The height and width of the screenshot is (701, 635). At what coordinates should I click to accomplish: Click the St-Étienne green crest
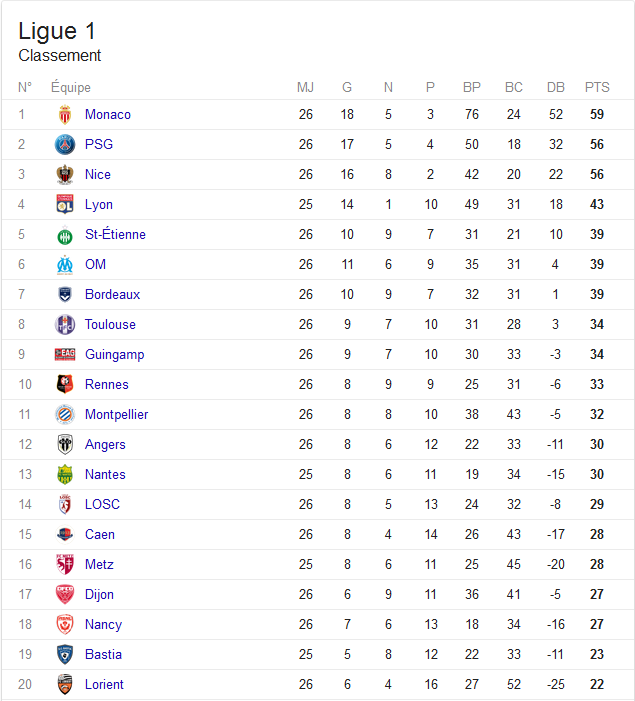[65, 235]
